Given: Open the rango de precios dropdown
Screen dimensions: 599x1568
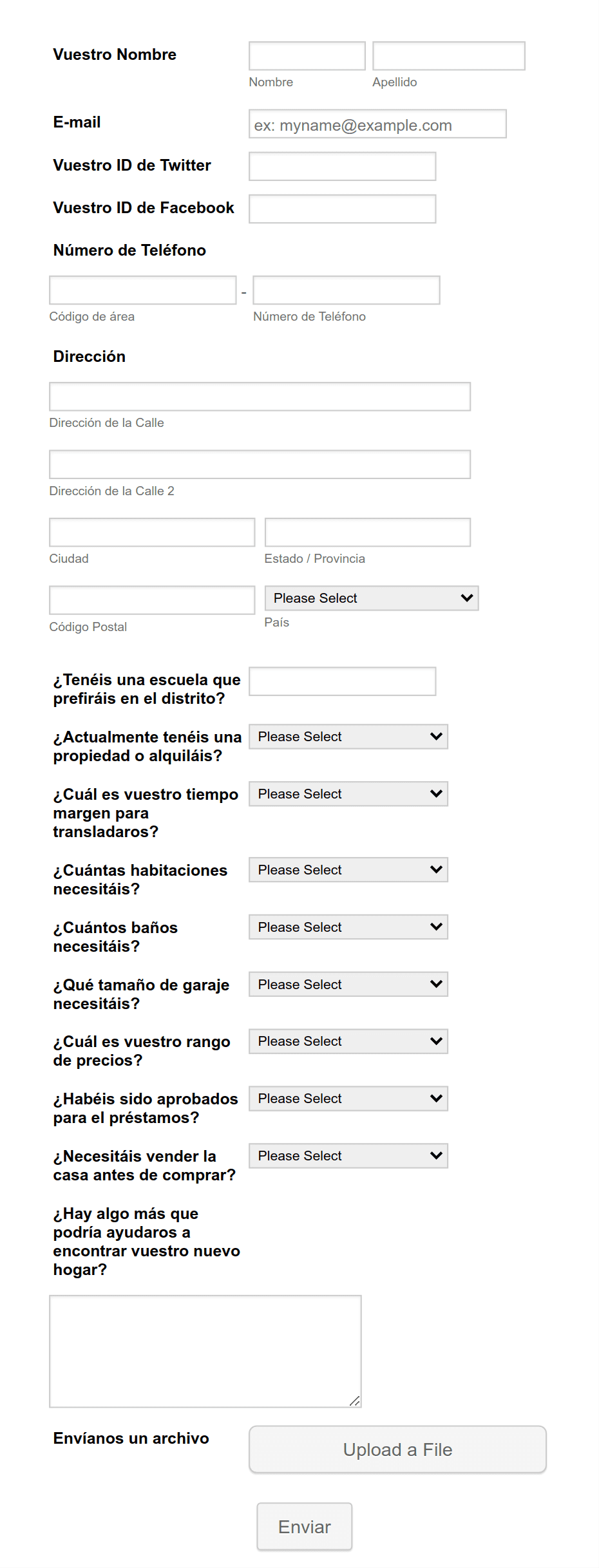Looking at the screenshot, I should click(348, 1041).
